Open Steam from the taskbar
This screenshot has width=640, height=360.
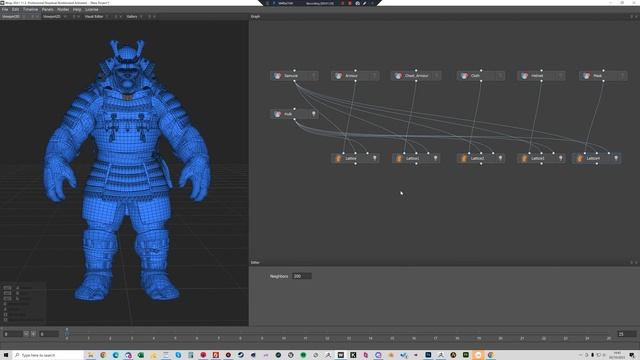(x=241, y=355)
